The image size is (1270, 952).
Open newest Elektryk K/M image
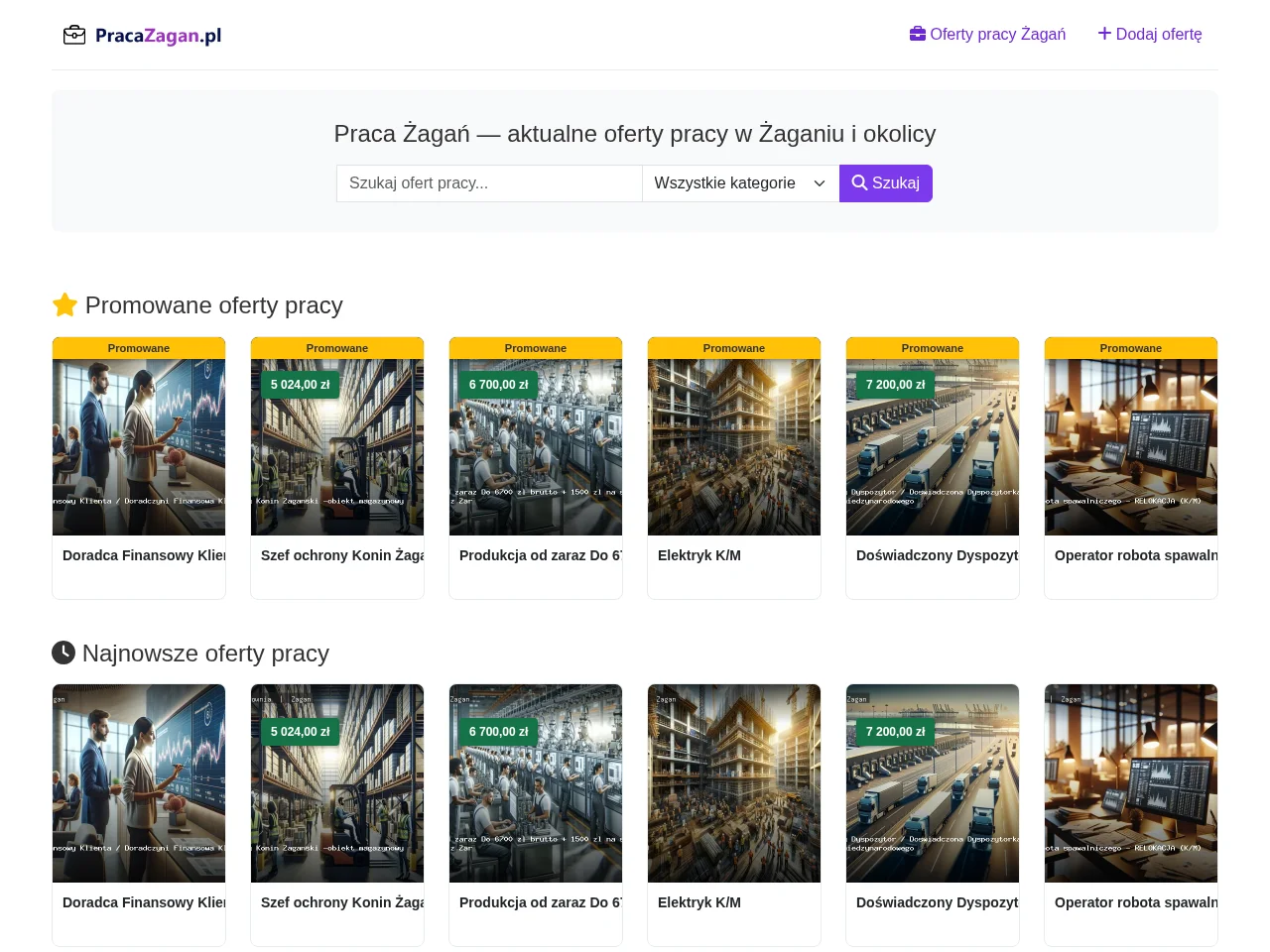(734, 783)
